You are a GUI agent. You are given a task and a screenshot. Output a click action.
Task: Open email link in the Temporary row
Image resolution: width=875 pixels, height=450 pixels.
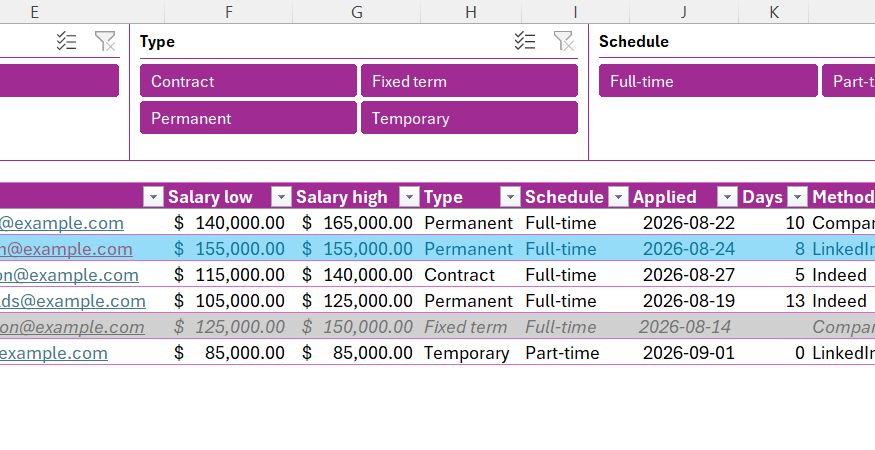[x=54, y=353]
